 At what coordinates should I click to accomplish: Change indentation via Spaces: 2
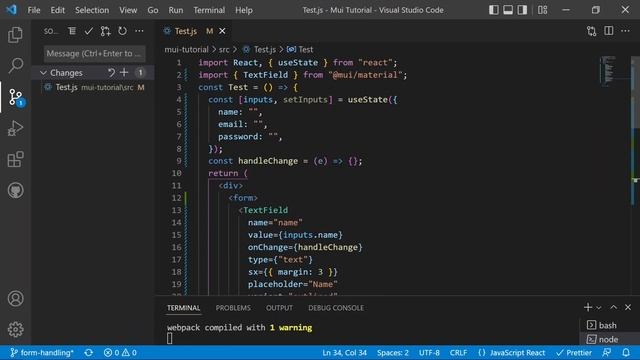[x=393, y=353]
